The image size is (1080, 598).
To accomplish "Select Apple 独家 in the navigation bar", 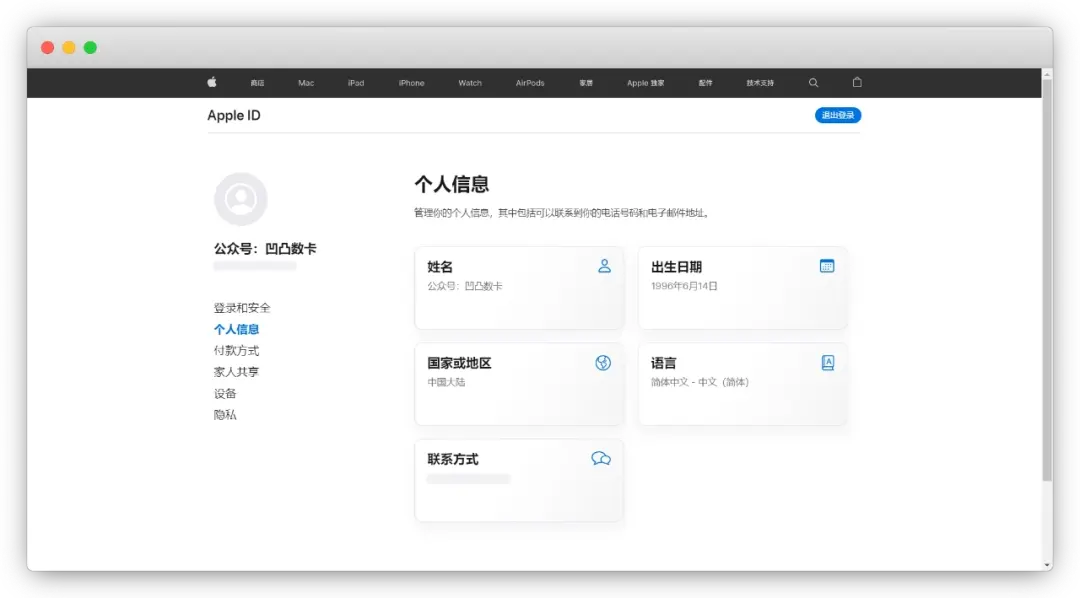I will pyautogui.click(x=645, y=83).
